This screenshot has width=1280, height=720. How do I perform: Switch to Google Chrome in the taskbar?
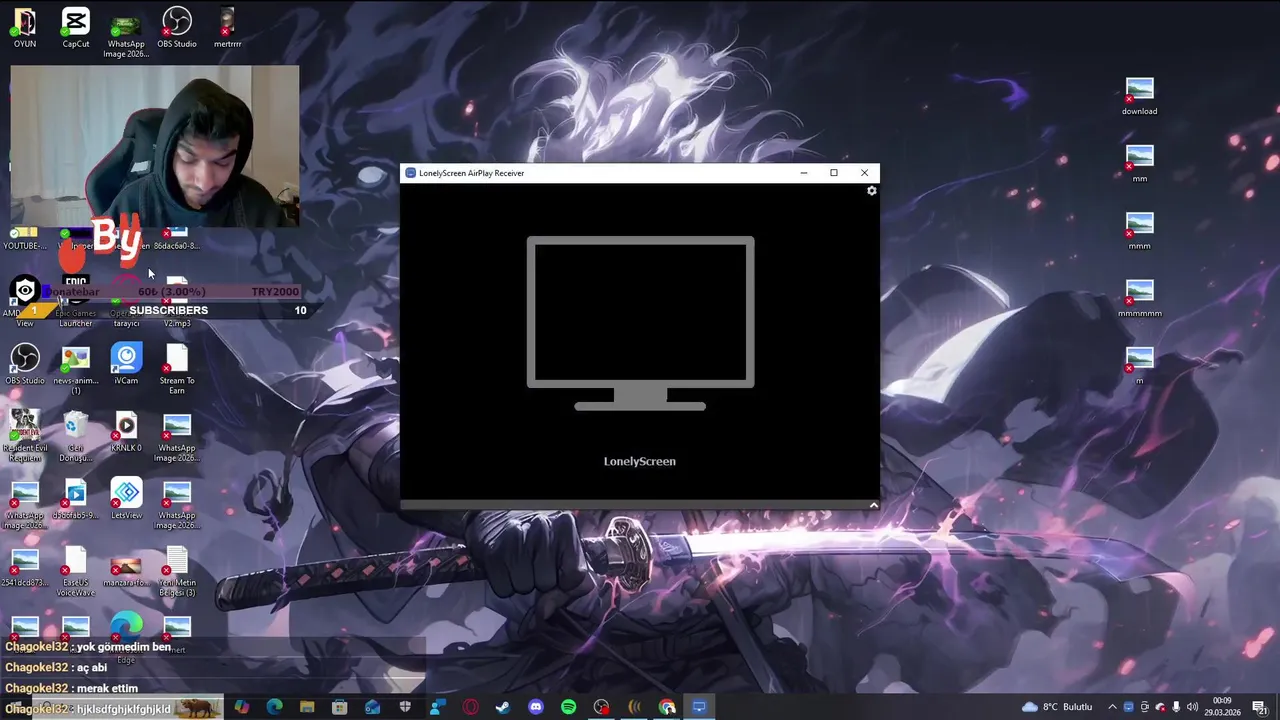coord(666,707)
